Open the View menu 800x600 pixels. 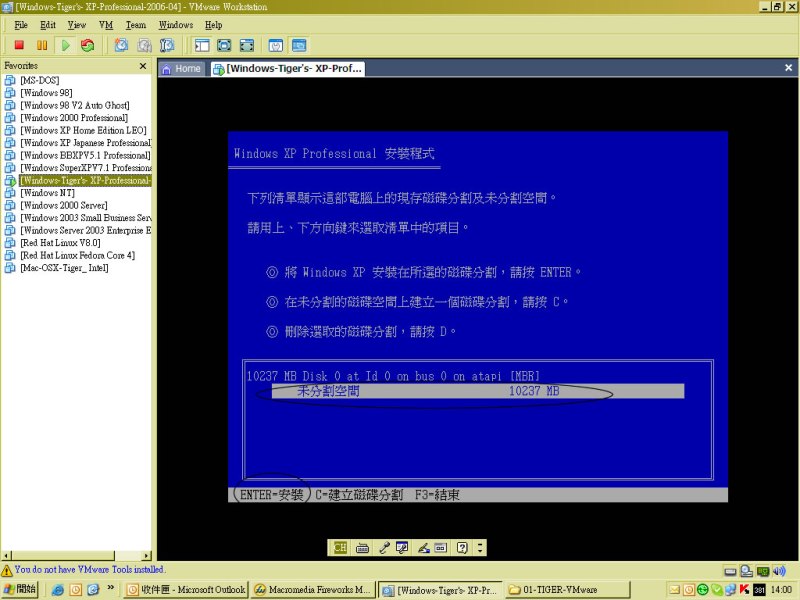[77, 25]
